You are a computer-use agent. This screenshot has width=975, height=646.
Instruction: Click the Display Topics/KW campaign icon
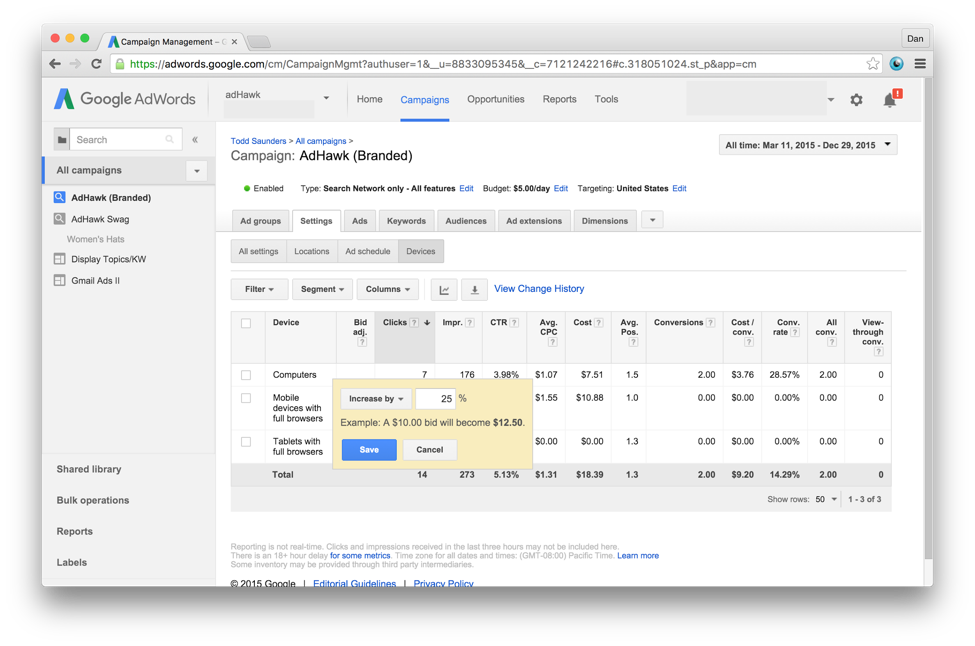[60, 259]
